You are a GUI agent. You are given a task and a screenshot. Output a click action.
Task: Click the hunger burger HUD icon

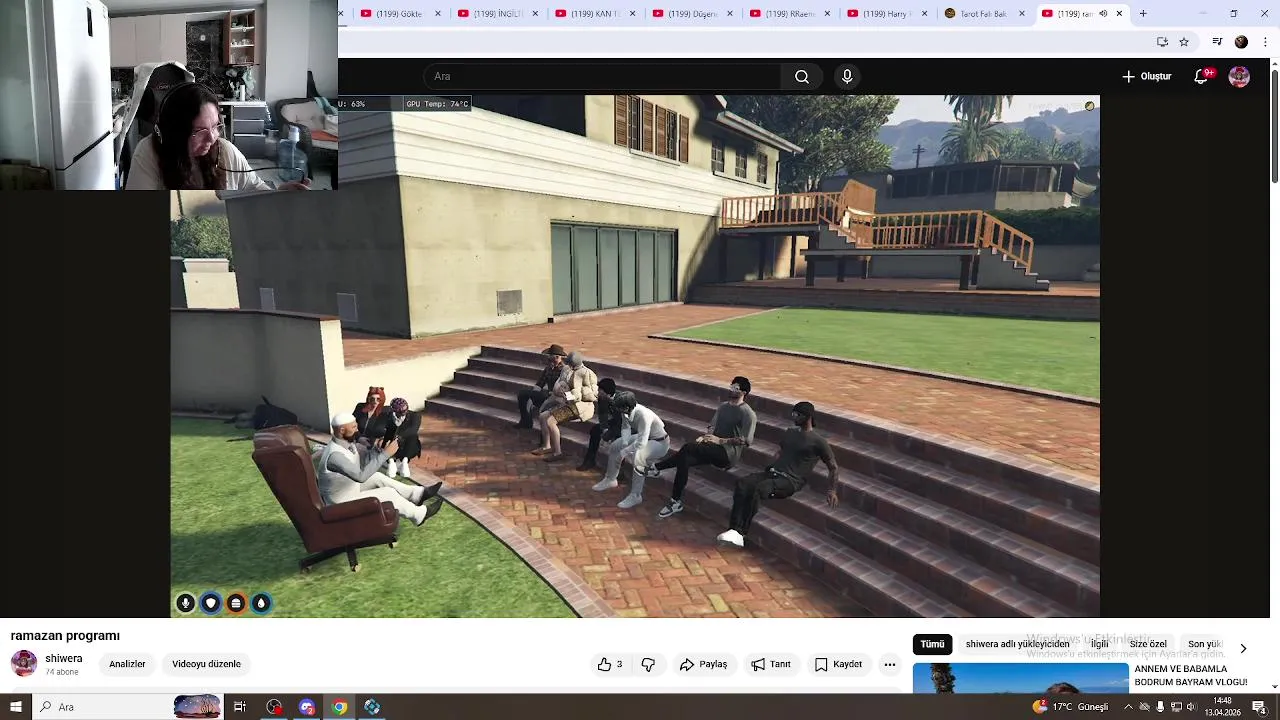pos(236,603)
